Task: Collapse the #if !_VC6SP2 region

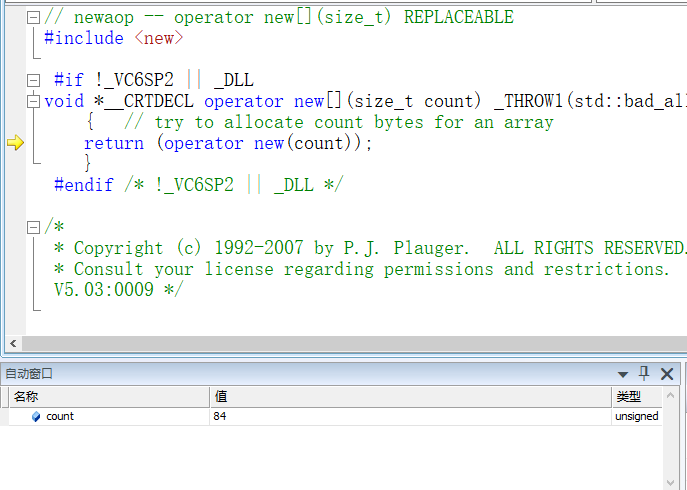Action: click(x=33, y=81)
